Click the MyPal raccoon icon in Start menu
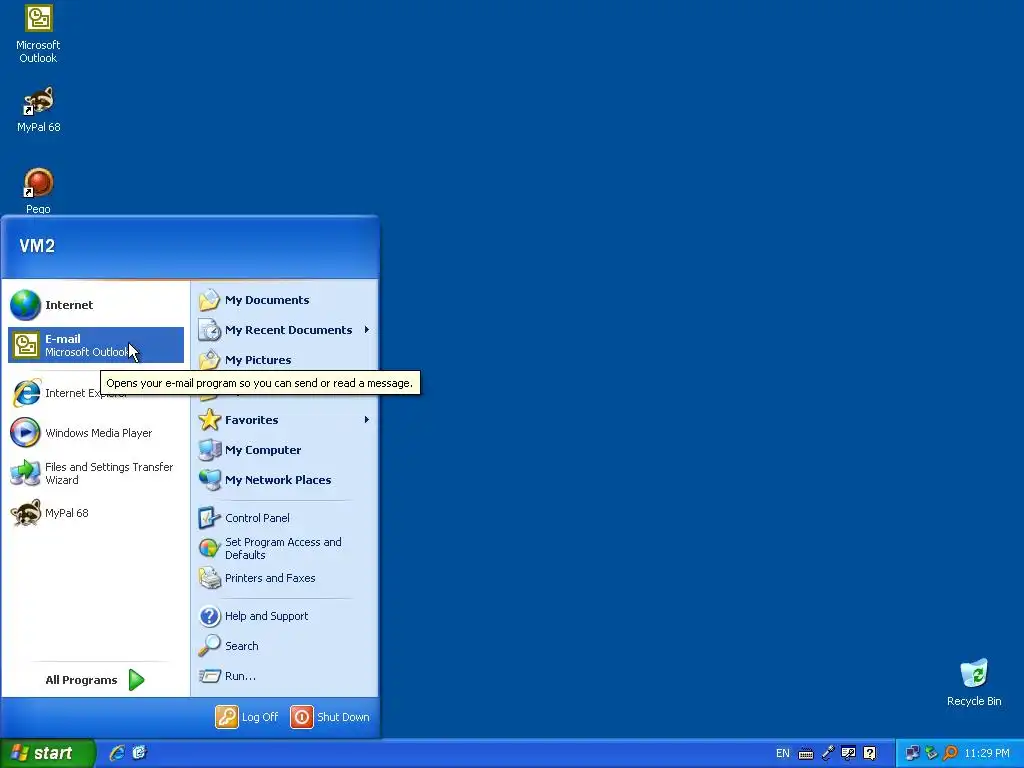Screen dimensions: 1024x768 [x=26, y=513]
